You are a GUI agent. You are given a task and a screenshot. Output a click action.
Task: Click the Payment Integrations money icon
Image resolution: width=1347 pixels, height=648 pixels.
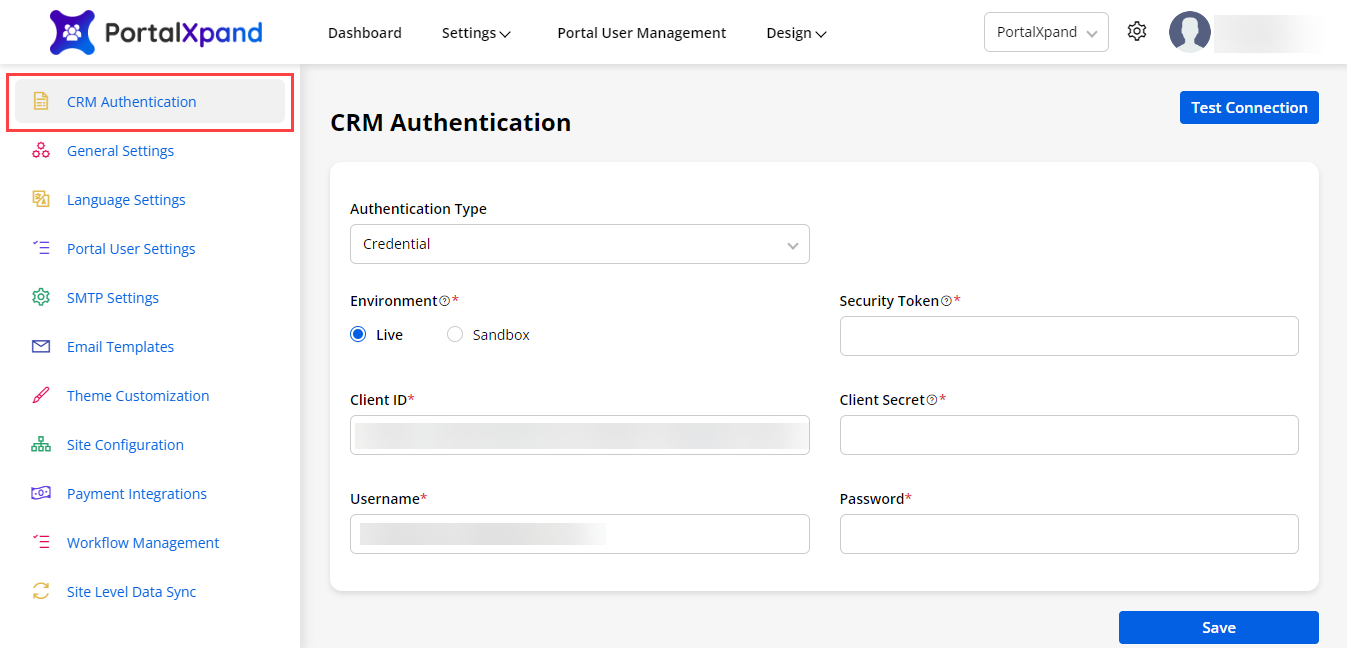41,494
